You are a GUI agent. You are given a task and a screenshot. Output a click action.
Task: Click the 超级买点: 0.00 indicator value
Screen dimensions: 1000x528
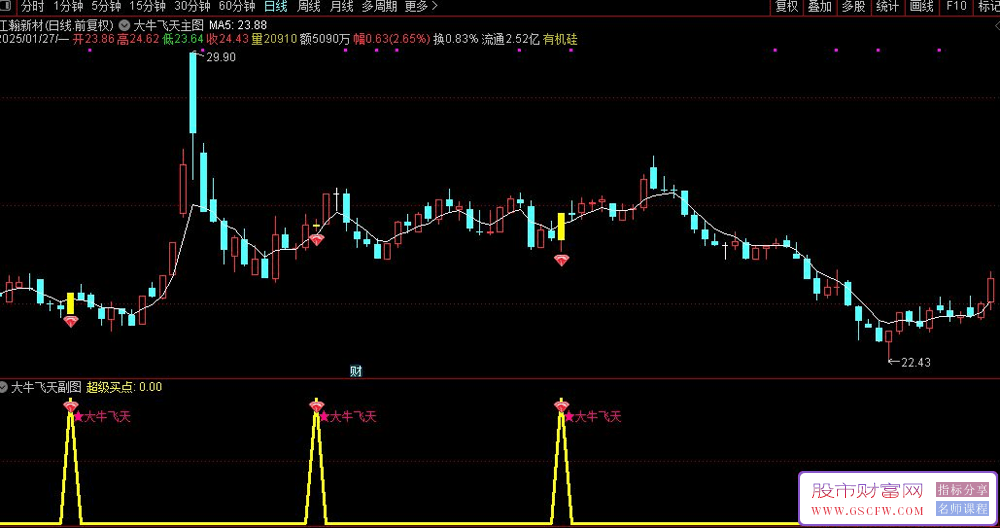coord(124,387)
